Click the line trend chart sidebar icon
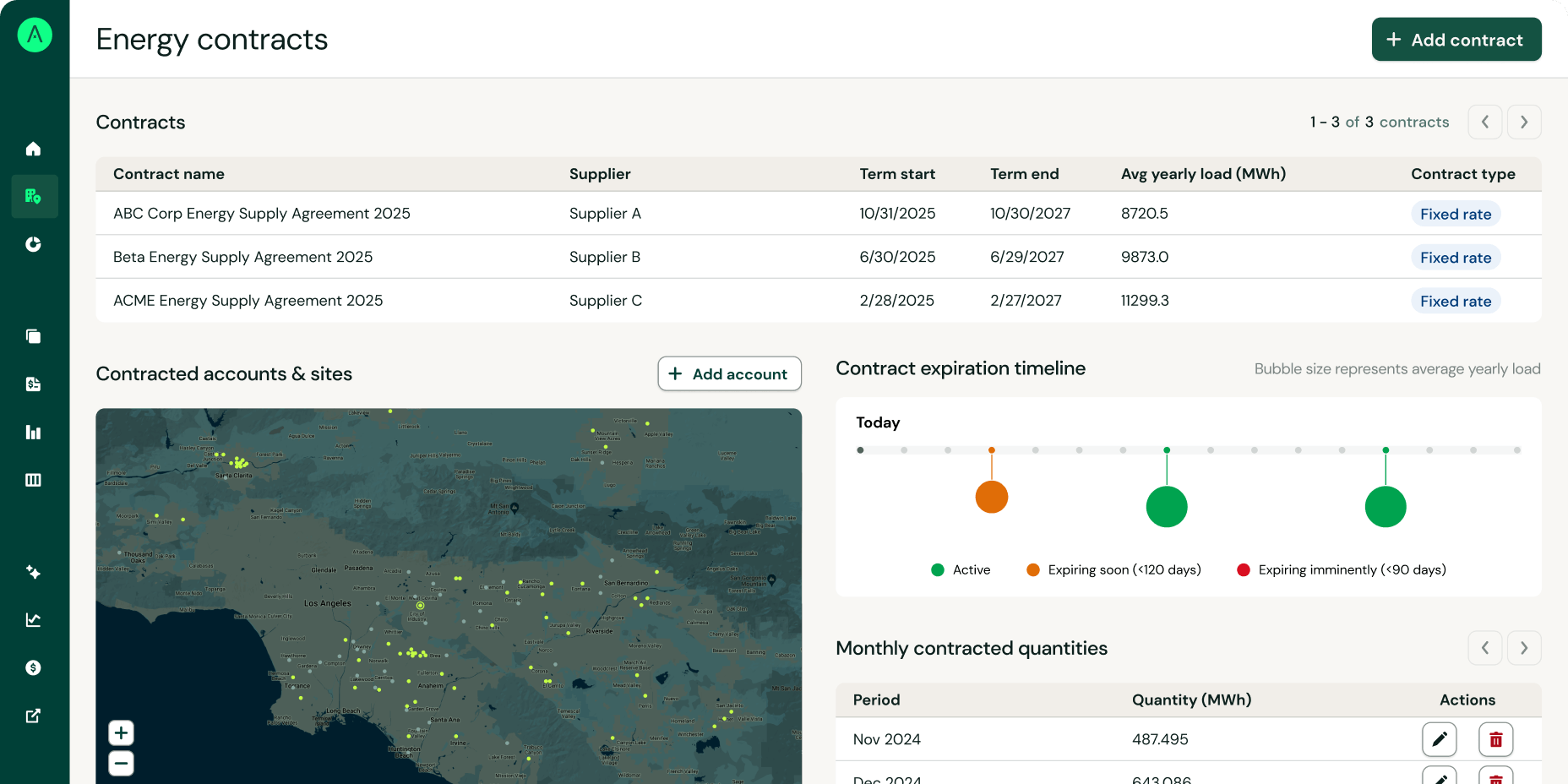The height and width of the screenshot is (784, 1568). 33,620
